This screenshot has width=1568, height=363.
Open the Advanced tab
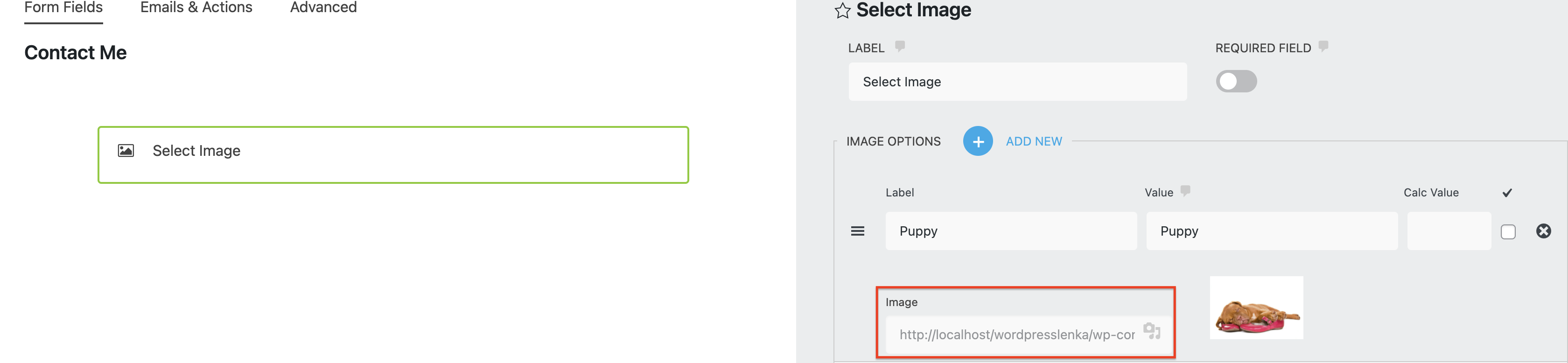(323, 7)
